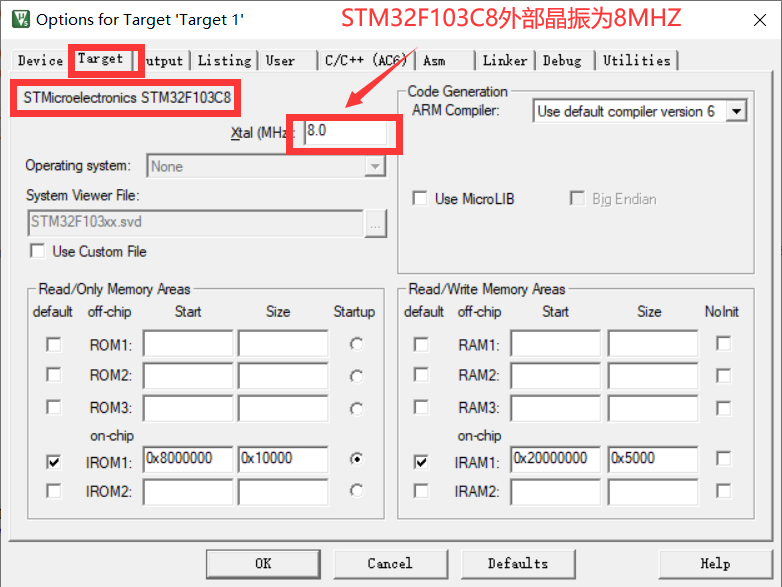
Task: Enable NoInit for RAM1
Action: click(x=723, y=344)
